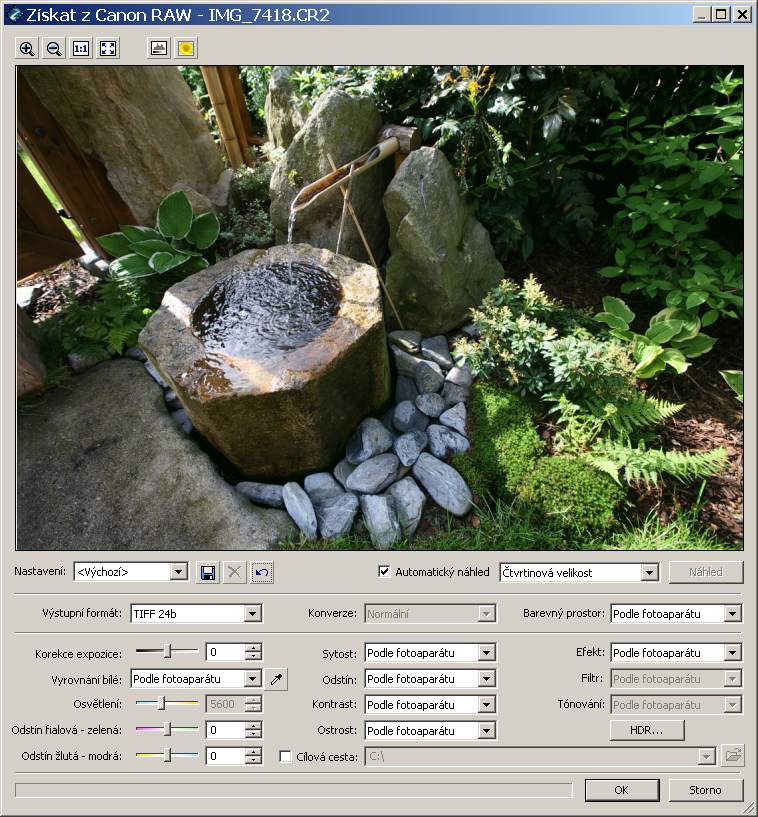Click the fit-to-window zoom icon
This screenshot has width=758, height=817.
(x=108, y=48)
